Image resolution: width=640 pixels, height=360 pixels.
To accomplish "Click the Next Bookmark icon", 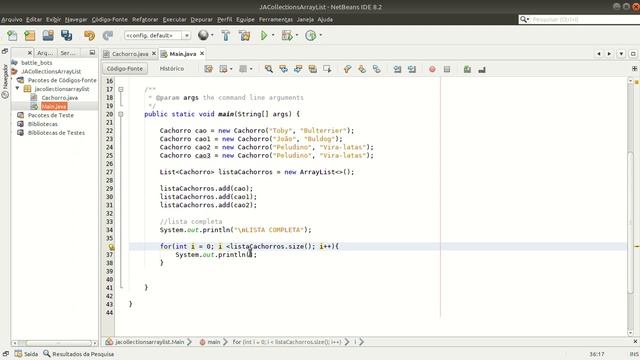I will coord(362,69).
